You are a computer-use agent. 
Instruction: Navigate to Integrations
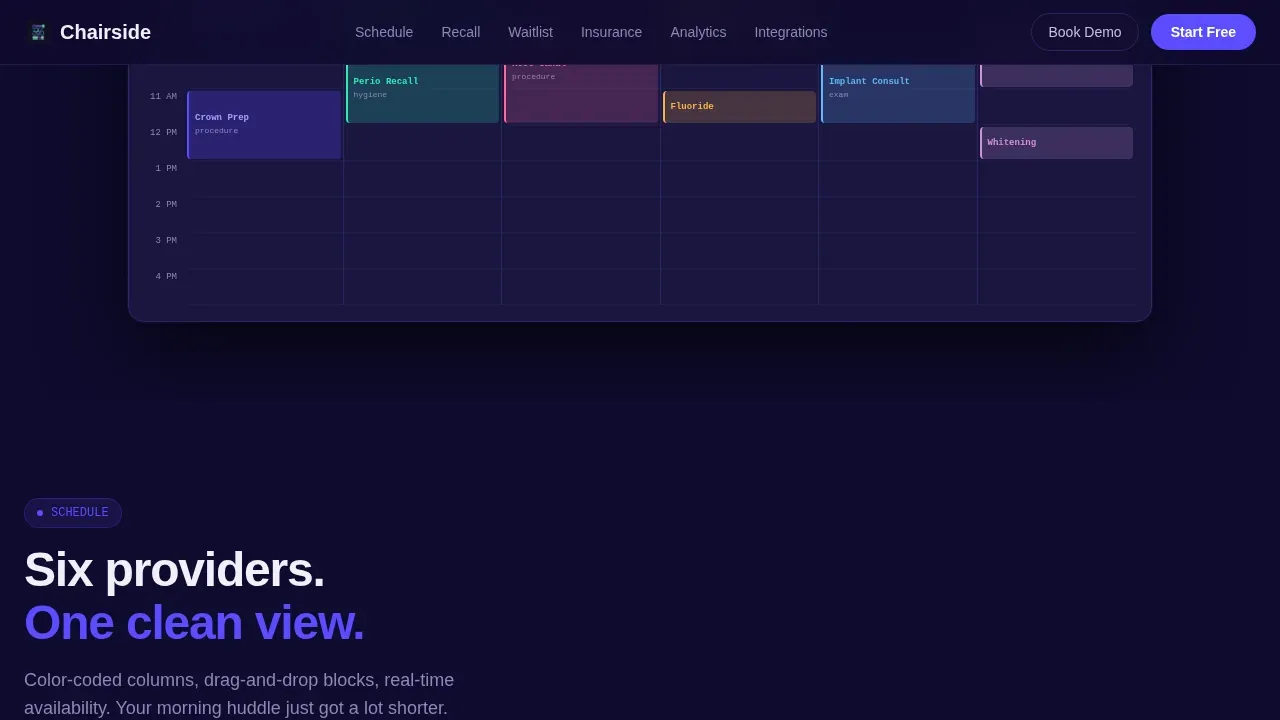coord(791,32)
